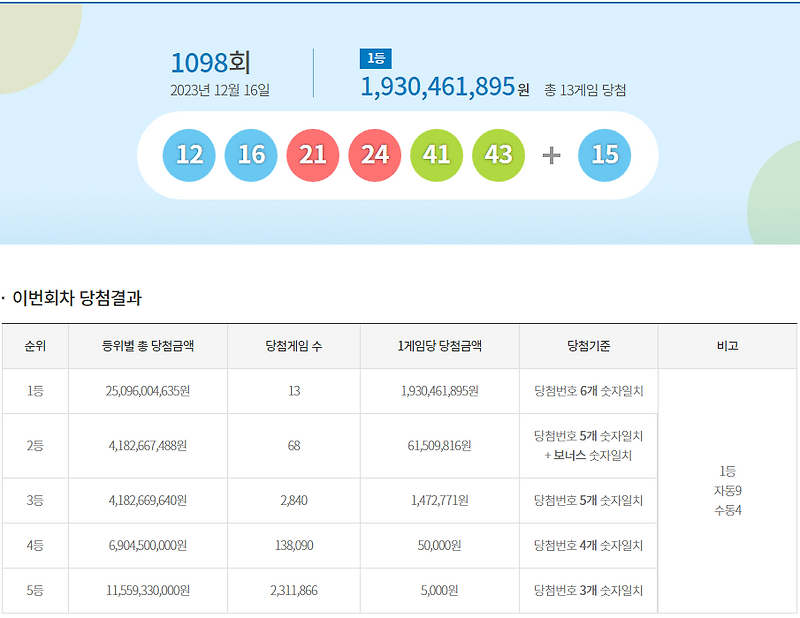Click the 순위 column header
The image size is (800, 618).
click(x=35, y=346)
